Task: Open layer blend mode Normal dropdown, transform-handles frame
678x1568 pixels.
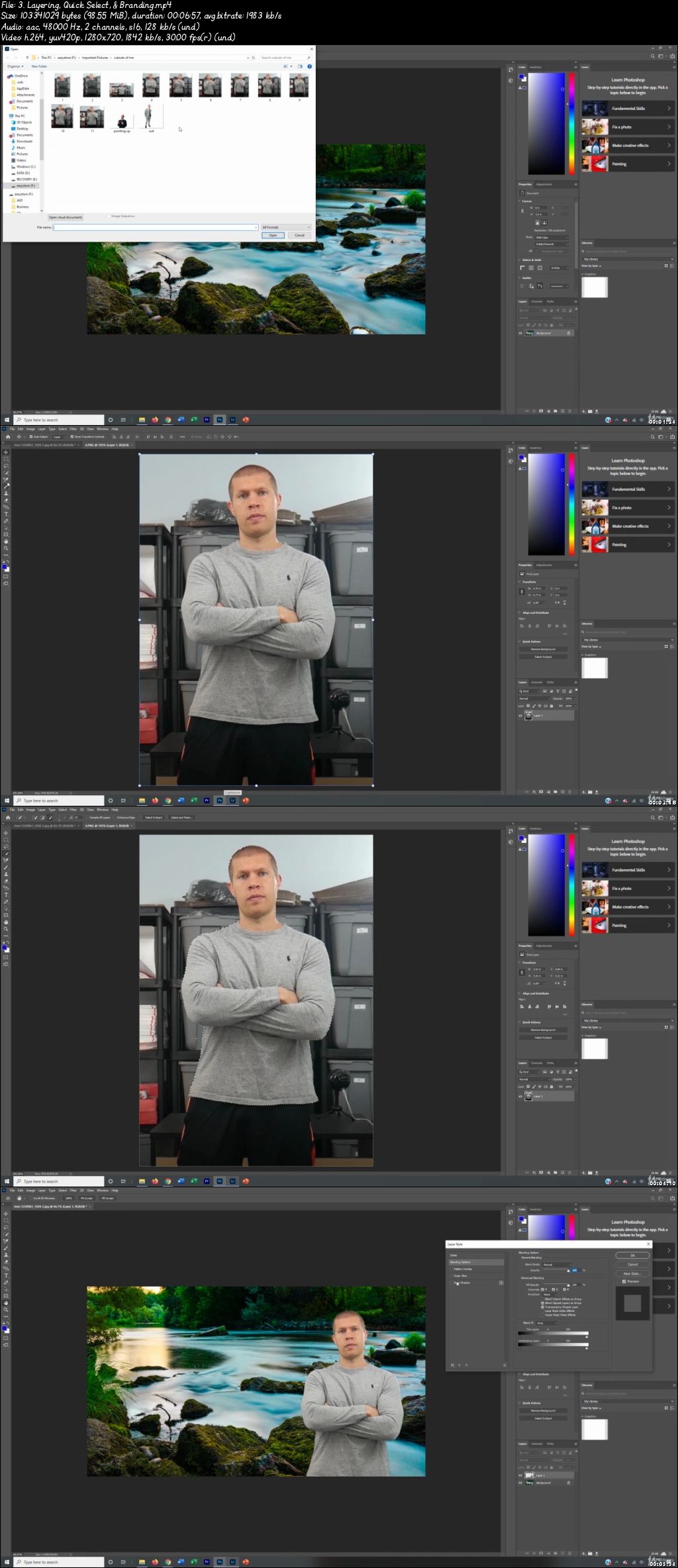Action: coord(534,699)
